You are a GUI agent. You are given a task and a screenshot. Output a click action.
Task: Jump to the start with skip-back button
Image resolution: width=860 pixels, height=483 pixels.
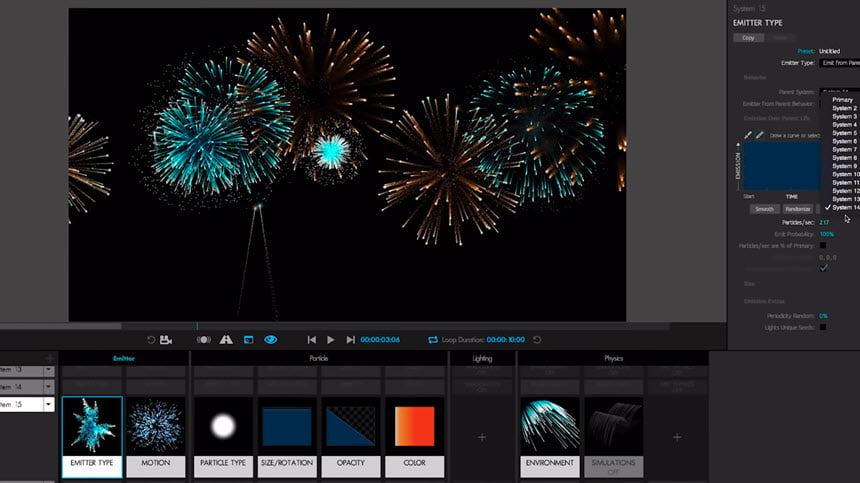click(312, 340)
